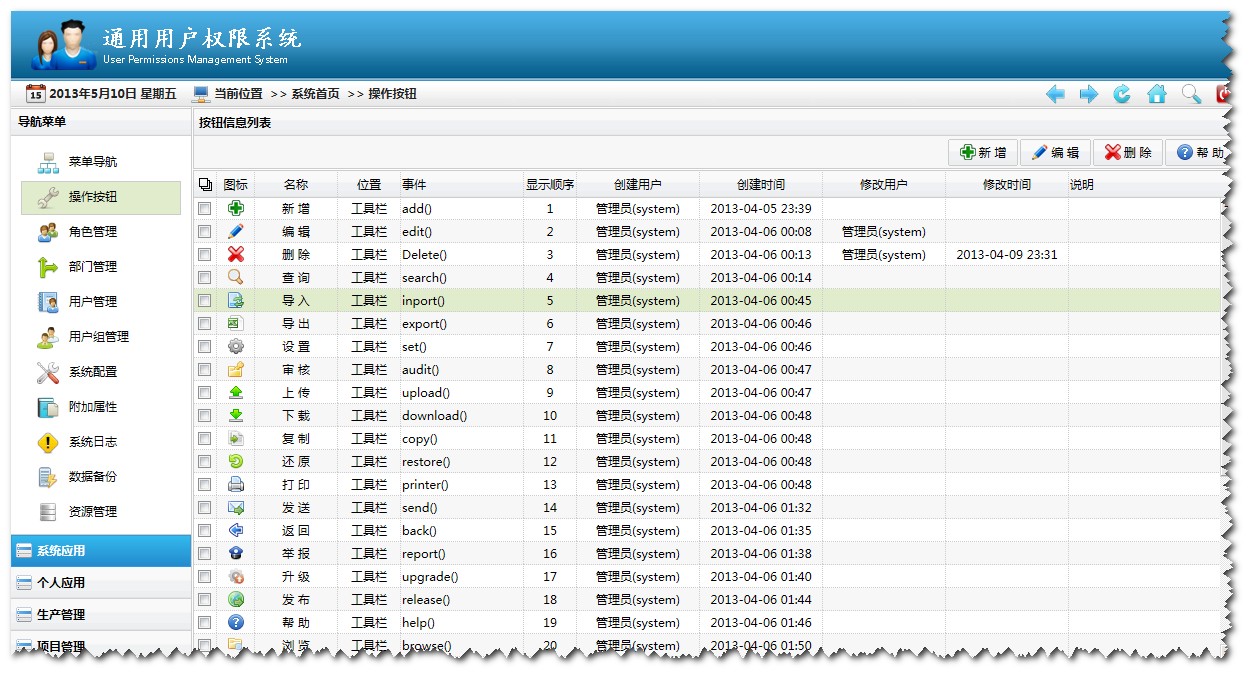This screenshot has width=1251, height=676.
Task: Click the refresh icon in the top toolbar
Action: tap(1122, 93)
